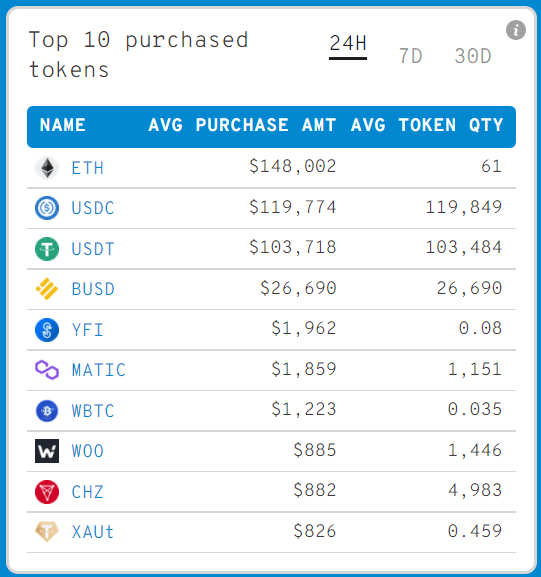Click the gold XAUt icon

coord(47,532)
